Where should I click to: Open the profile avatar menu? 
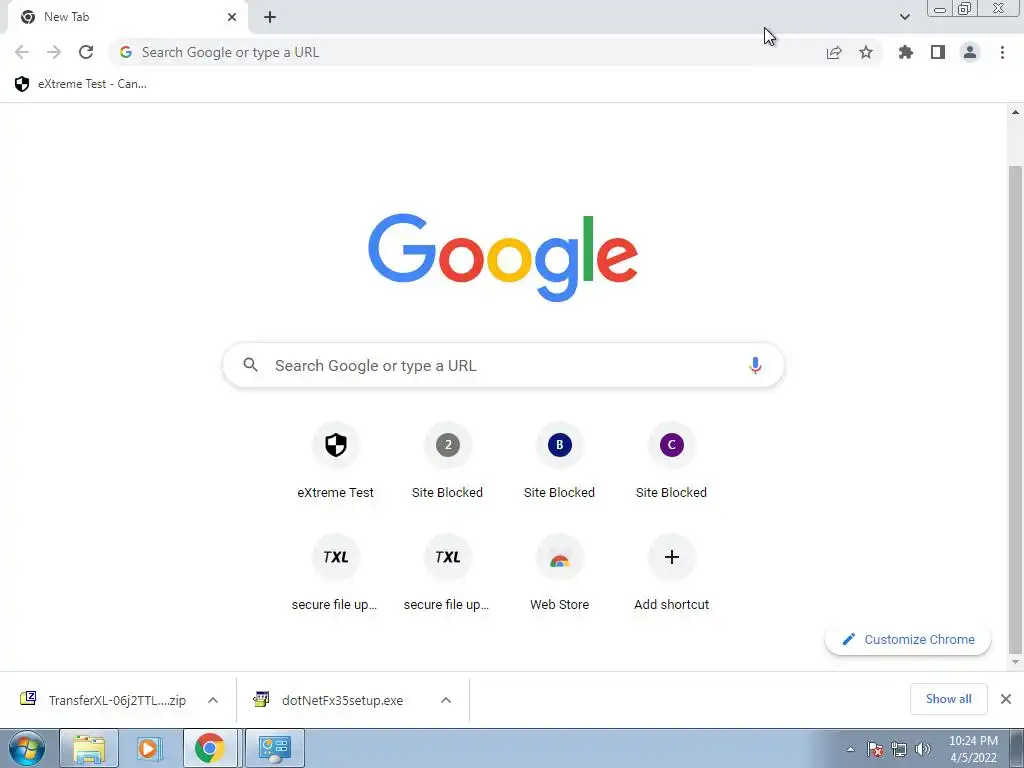(x=970, y=52)
